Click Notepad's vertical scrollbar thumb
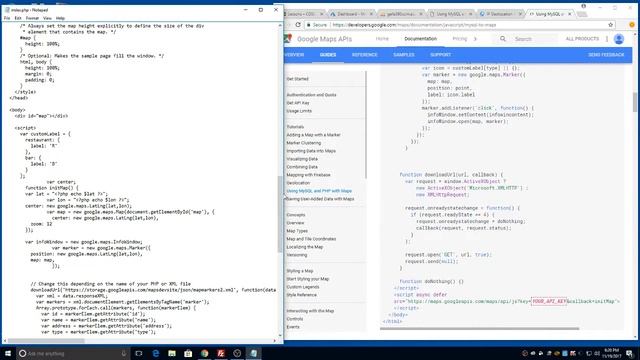Image resolution: width=640 pixels, height=360 pixels. tap(280, 214)
